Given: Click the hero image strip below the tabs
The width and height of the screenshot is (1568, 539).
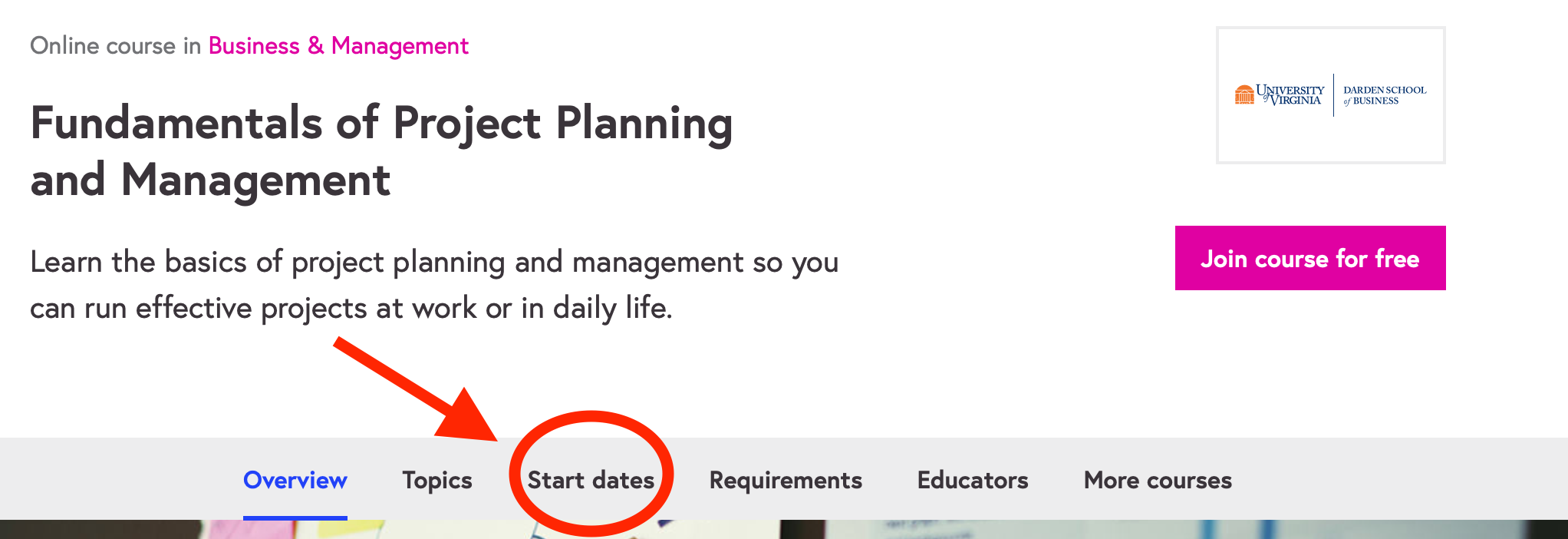Looking at the screenshot, I should tap(997, 530).
